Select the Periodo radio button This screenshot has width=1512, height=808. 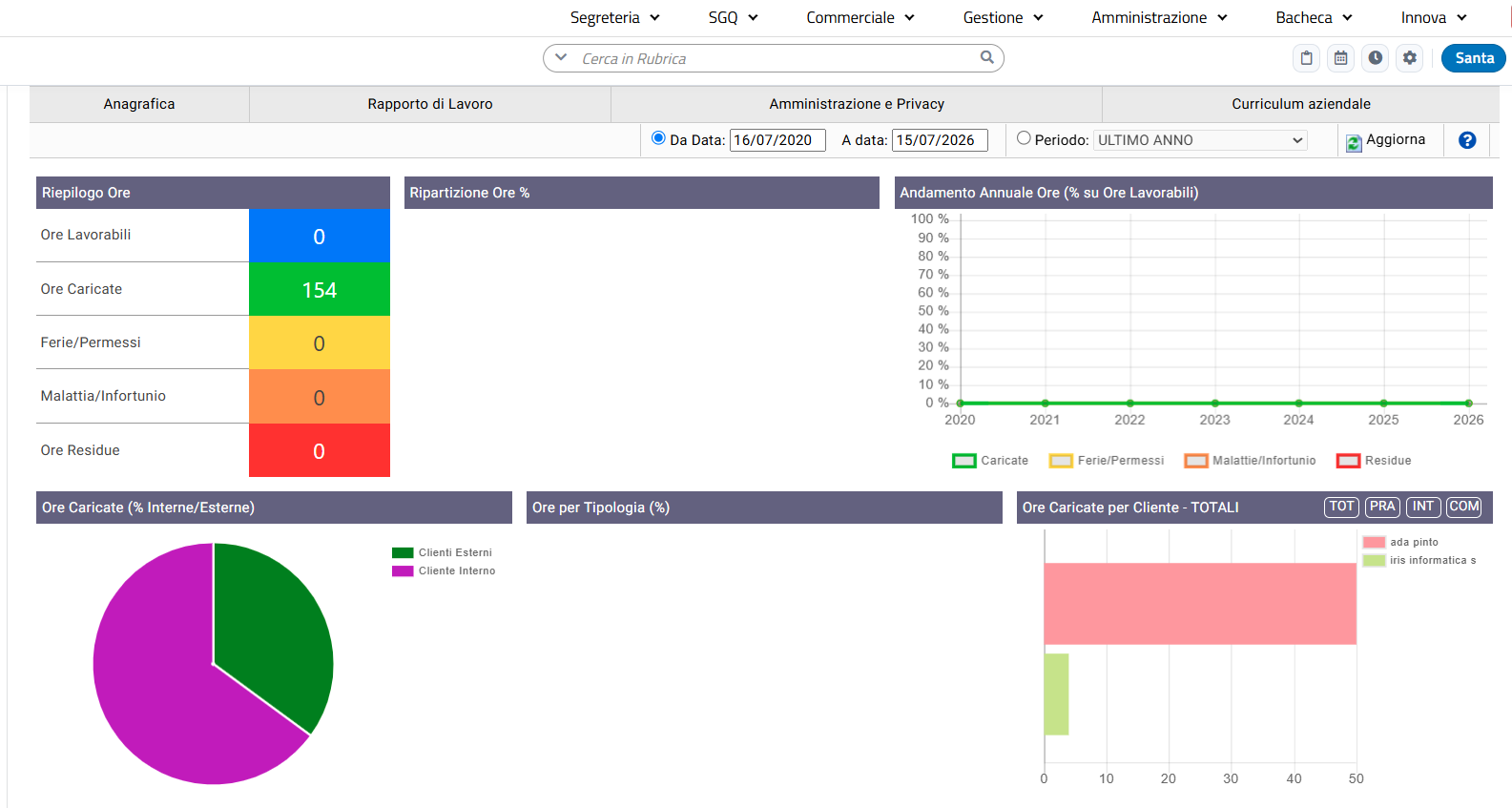pos(1024,138)
